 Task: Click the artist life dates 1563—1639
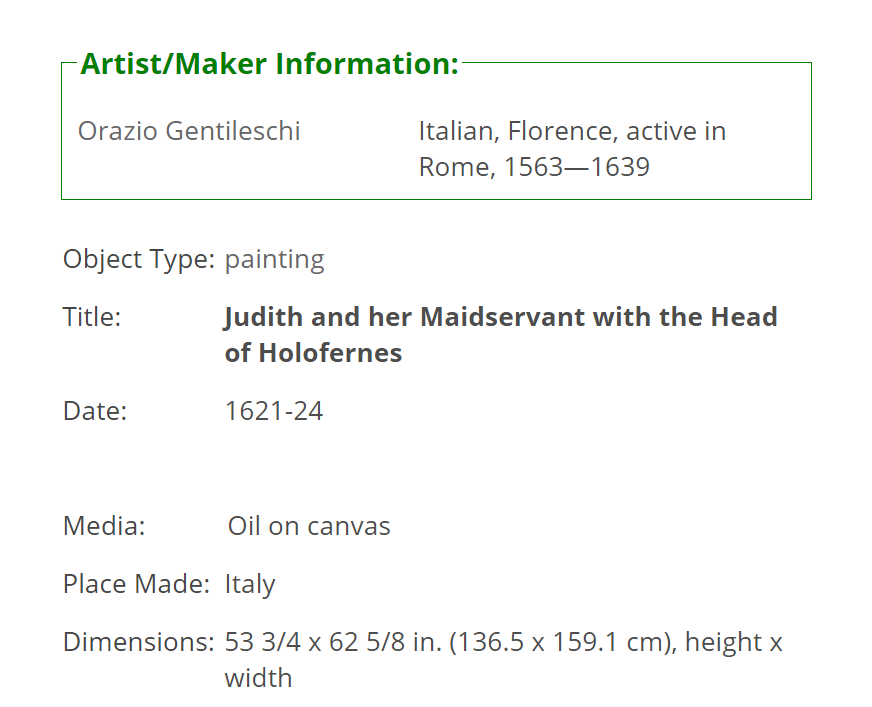pyautogui.click(x=577, y=167)
